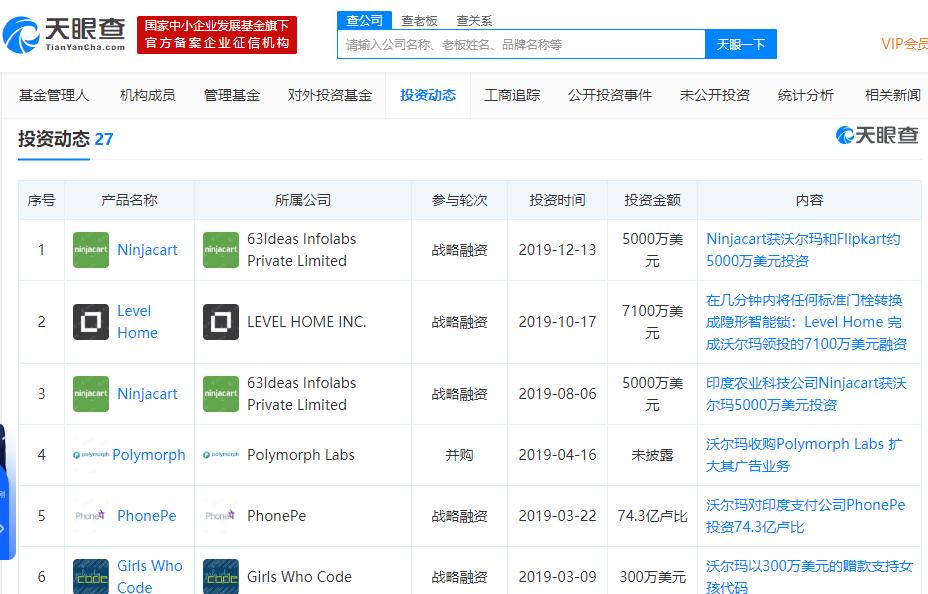Open the Level Home product link
The image size is (928, 594).
pos(137,322)
